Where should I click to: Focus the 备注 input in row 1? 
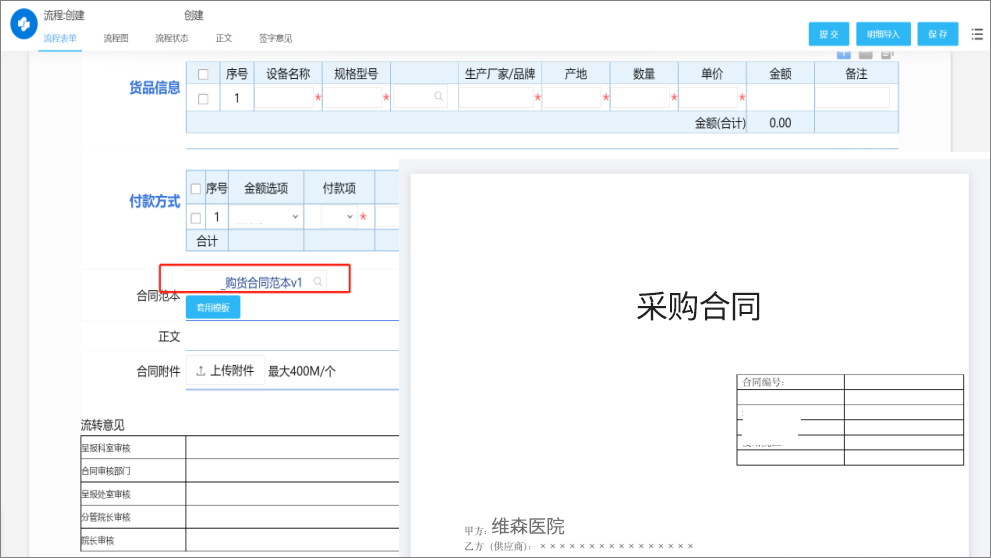(853, 97)
